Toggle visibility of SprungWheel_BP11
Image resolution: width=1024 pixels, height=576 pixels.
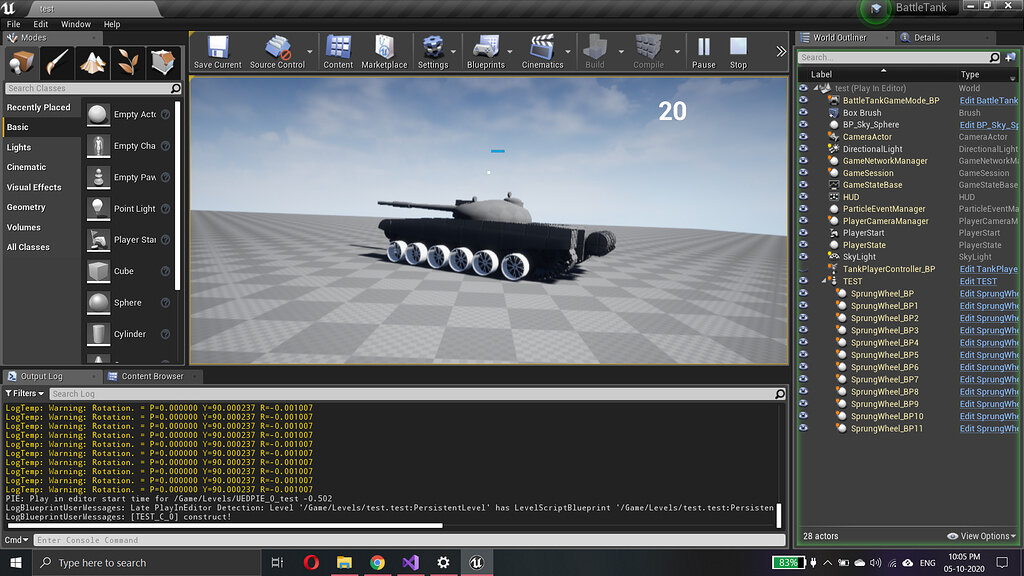point(803,428)
